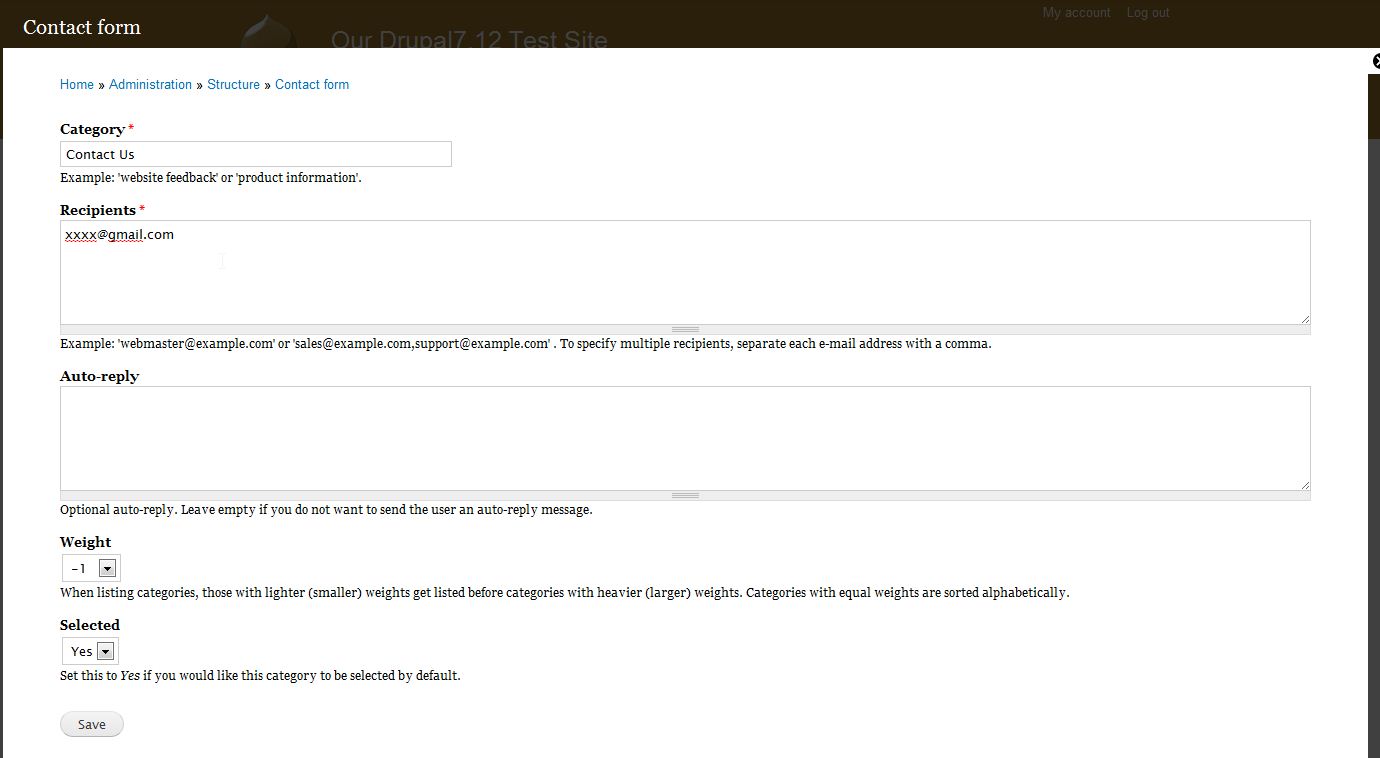The width and height of the screenshot is (1380, 758).
Task: Click the Log out menu link
Action: [x=1147, y=13]
